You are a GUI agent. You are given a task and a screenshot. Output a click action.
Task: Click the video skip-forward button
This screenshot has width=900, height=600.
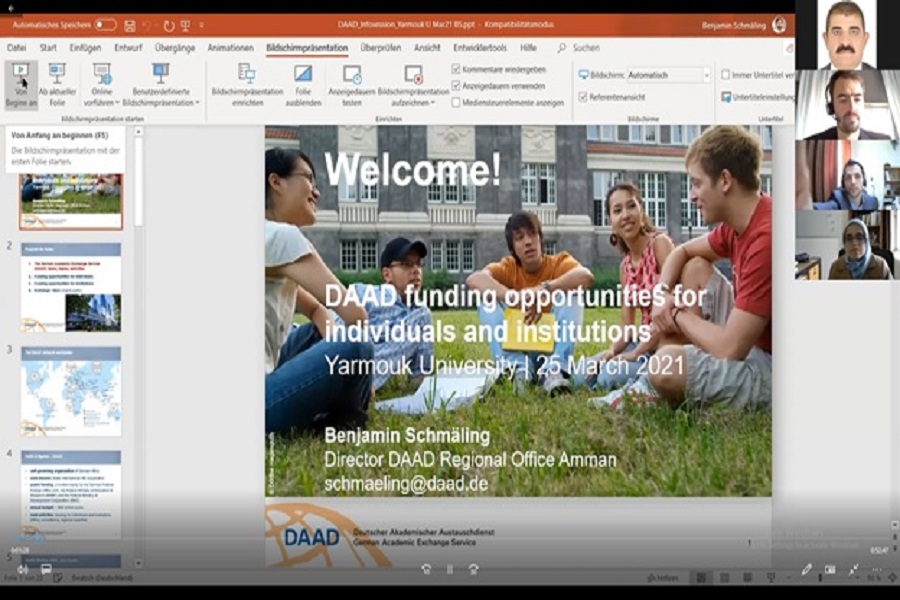click(474, 569)
